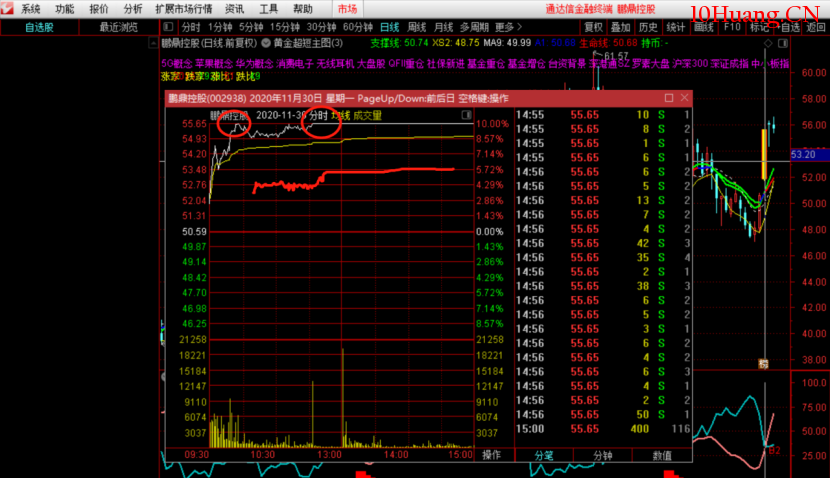The image size is (830, 479).
Task: Select the 60分钟 period
Action: click(x=358, y=27)
